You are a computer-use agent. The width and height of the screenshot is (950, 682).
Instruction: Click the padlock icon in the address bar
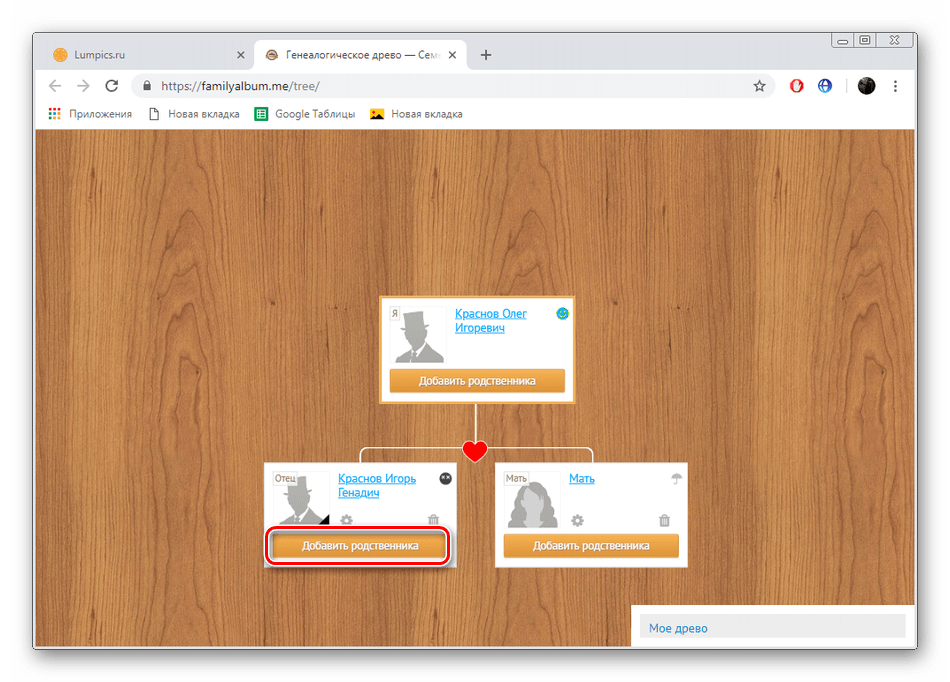147,86
